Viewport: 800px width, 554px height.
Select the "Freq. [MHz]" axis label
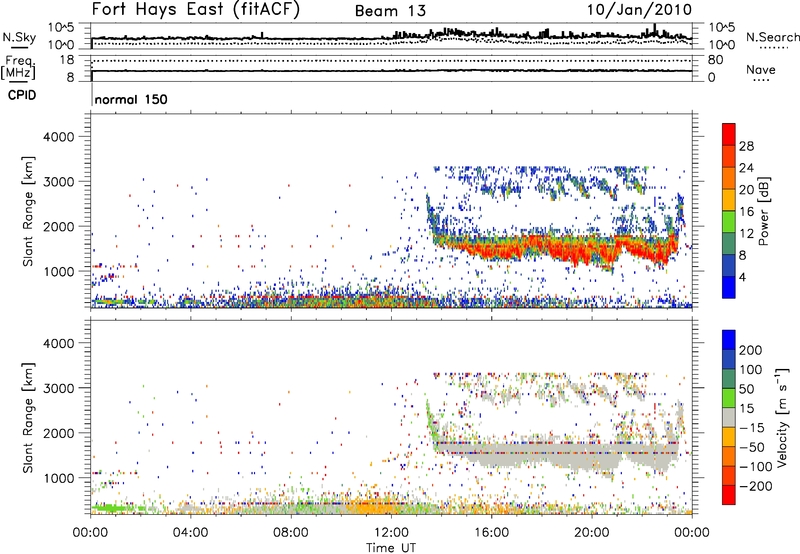(x=18, y=68)
